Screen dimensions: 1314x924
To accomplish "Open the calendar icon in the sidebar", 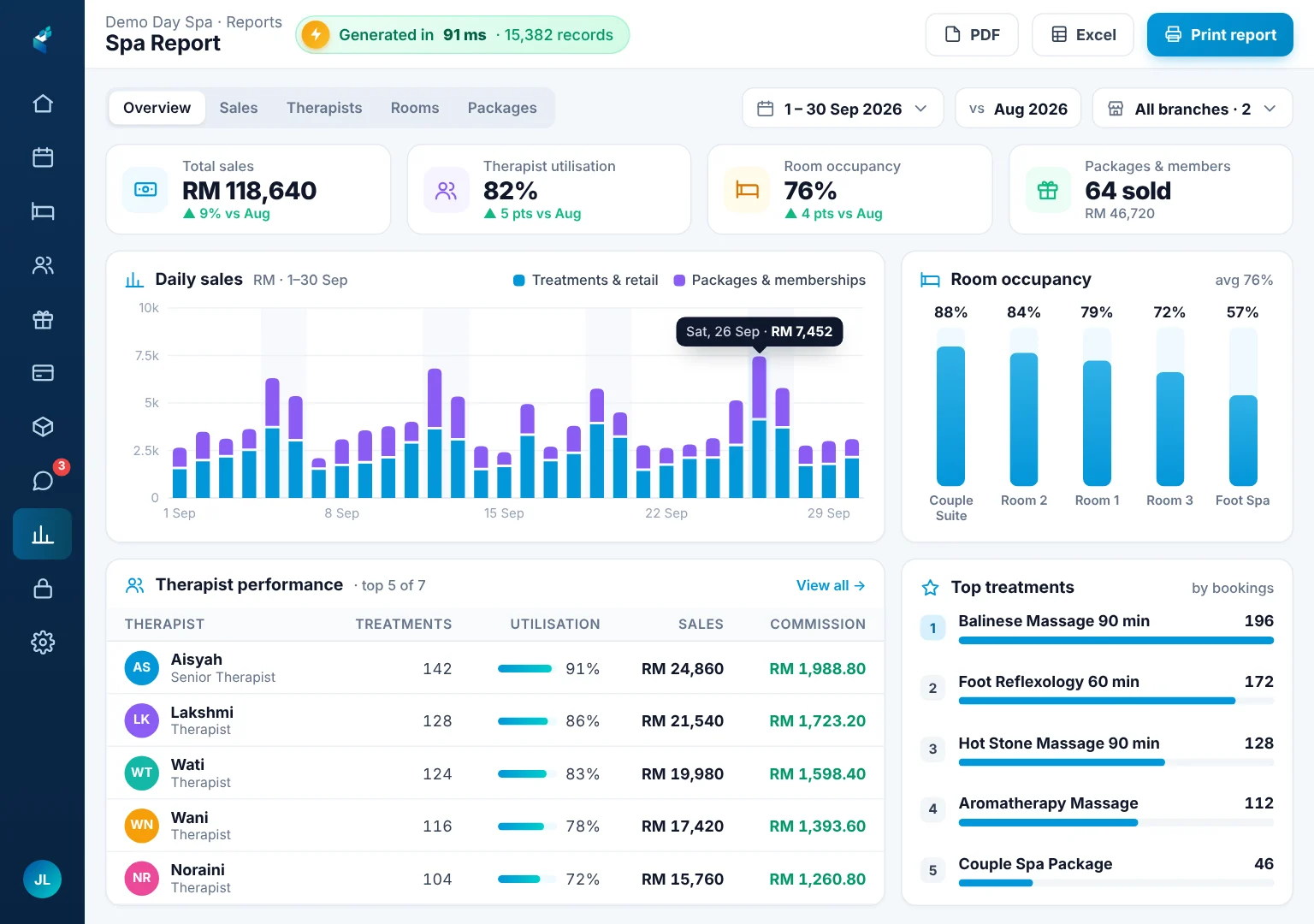I will 43,157.
